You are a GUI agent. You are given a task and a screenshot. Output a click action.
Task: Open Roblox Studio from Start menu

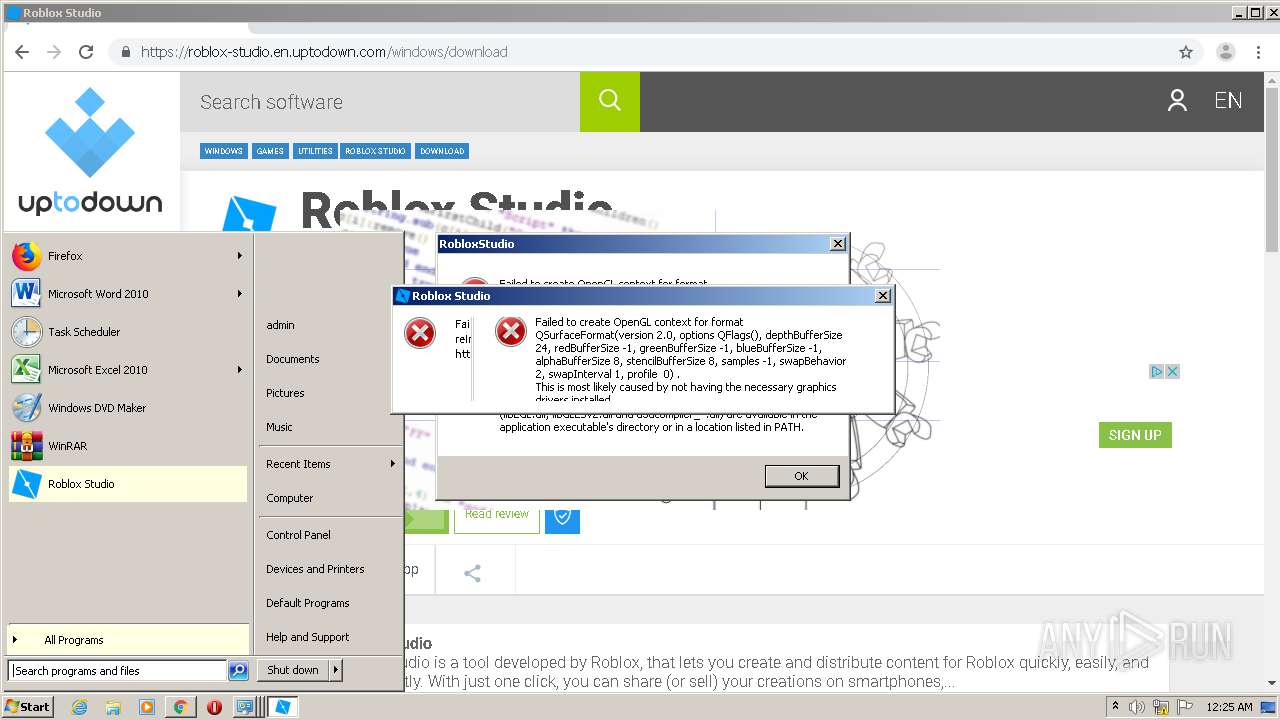coord(127,484)
